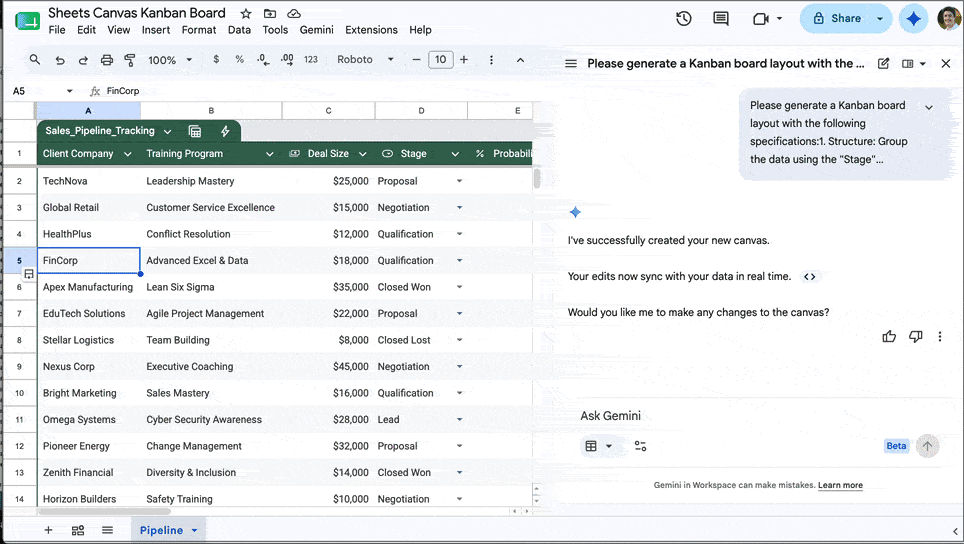The image size is (964, 544).
Task: Open the comments icon
Action: click(x=721, y=18)
